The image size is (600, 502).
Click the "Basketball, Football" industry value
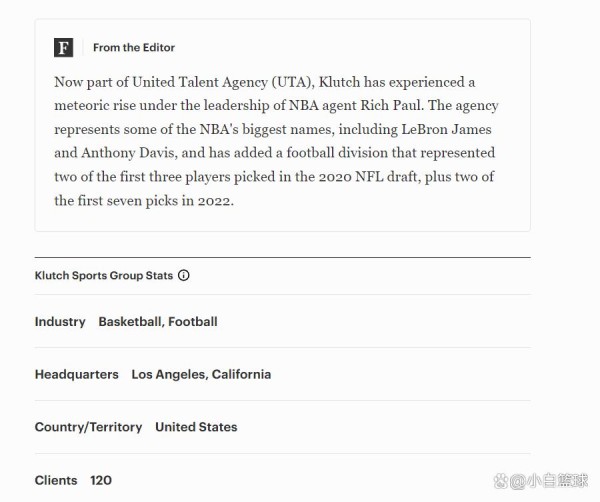(157, 322)
